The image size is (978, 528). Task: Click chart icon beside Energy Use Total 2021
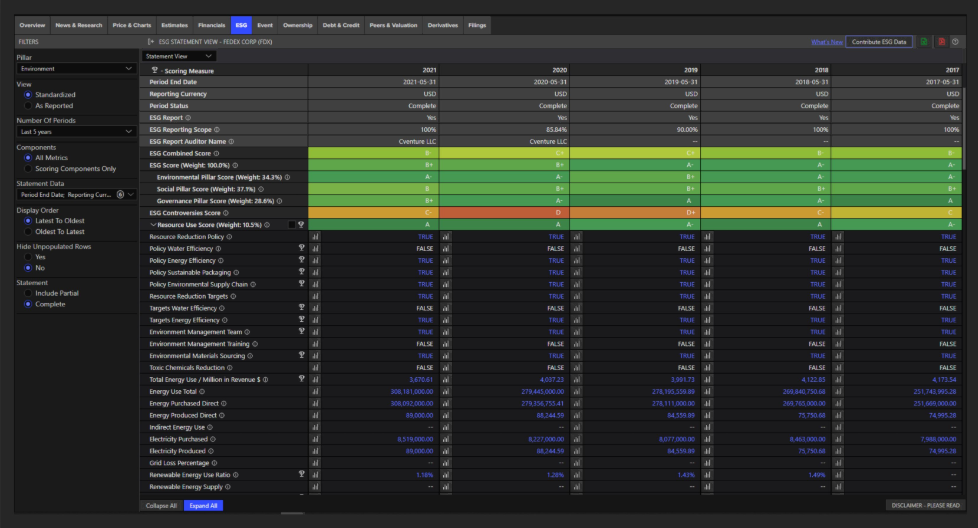tap(315, 391)
